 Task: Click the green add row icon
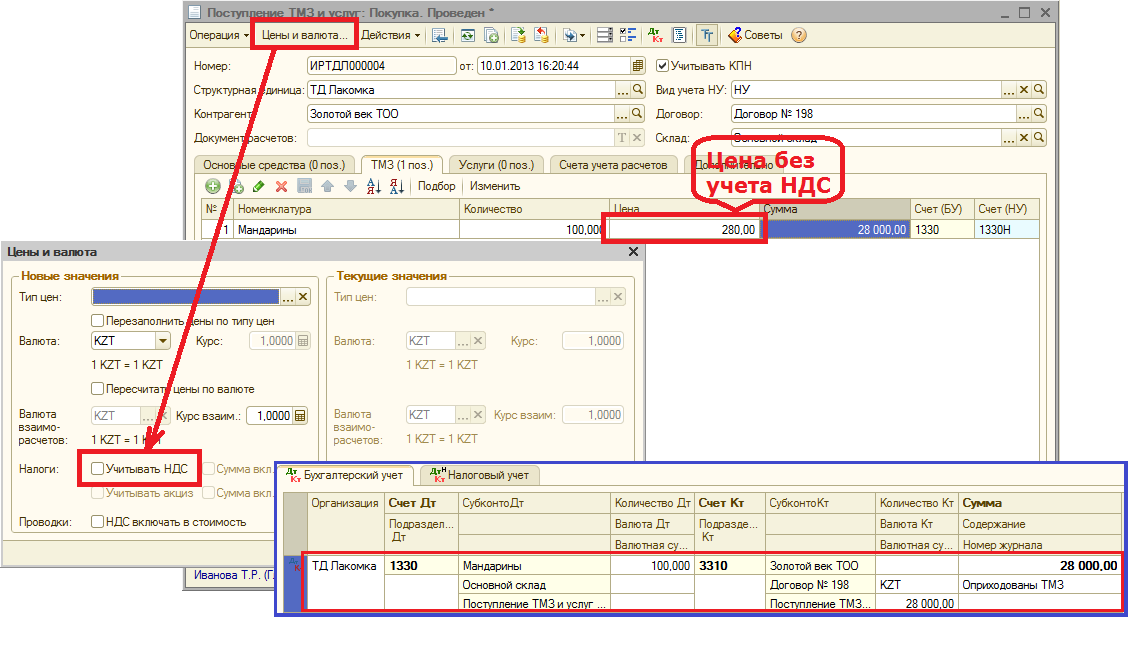tap(213, 186)
